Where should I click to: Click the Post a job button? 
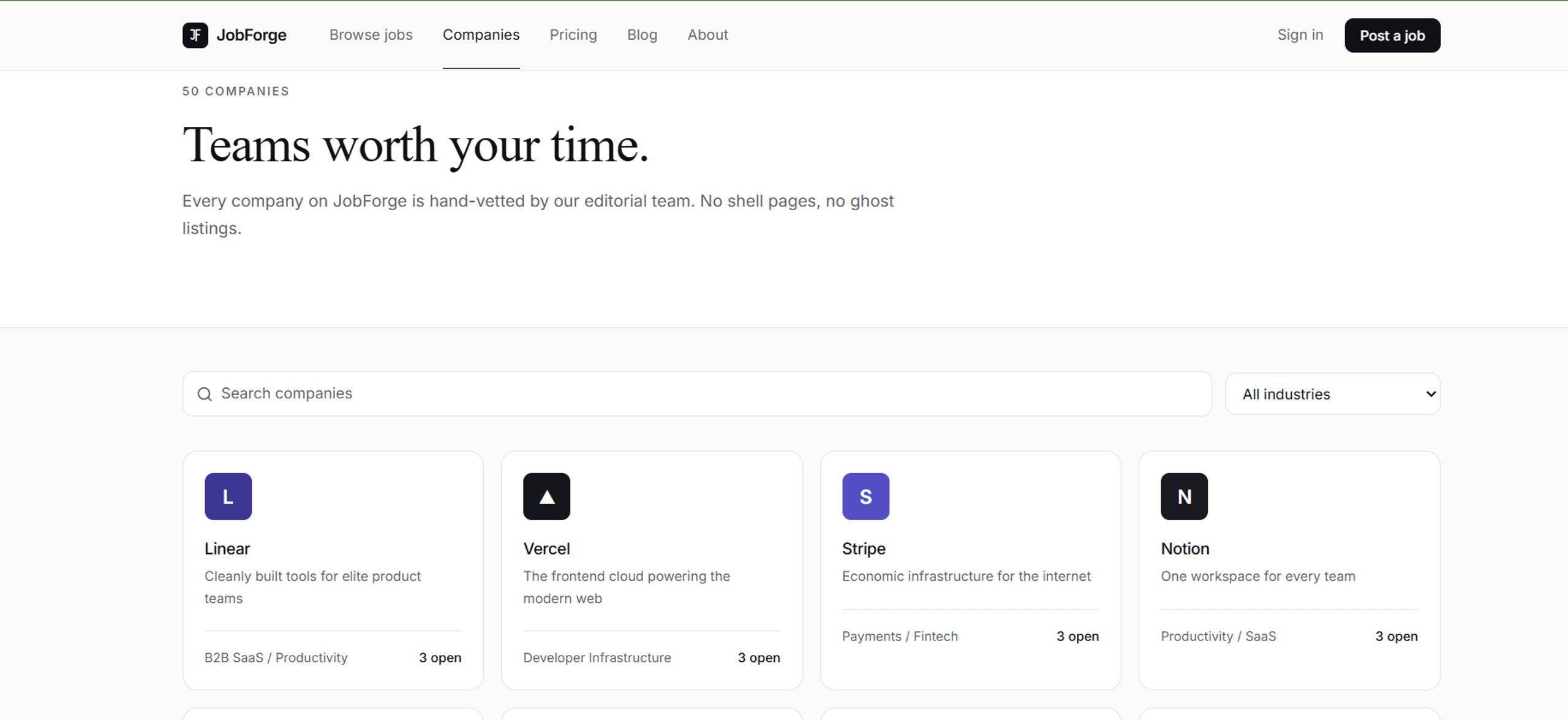tap(1392, 36)
